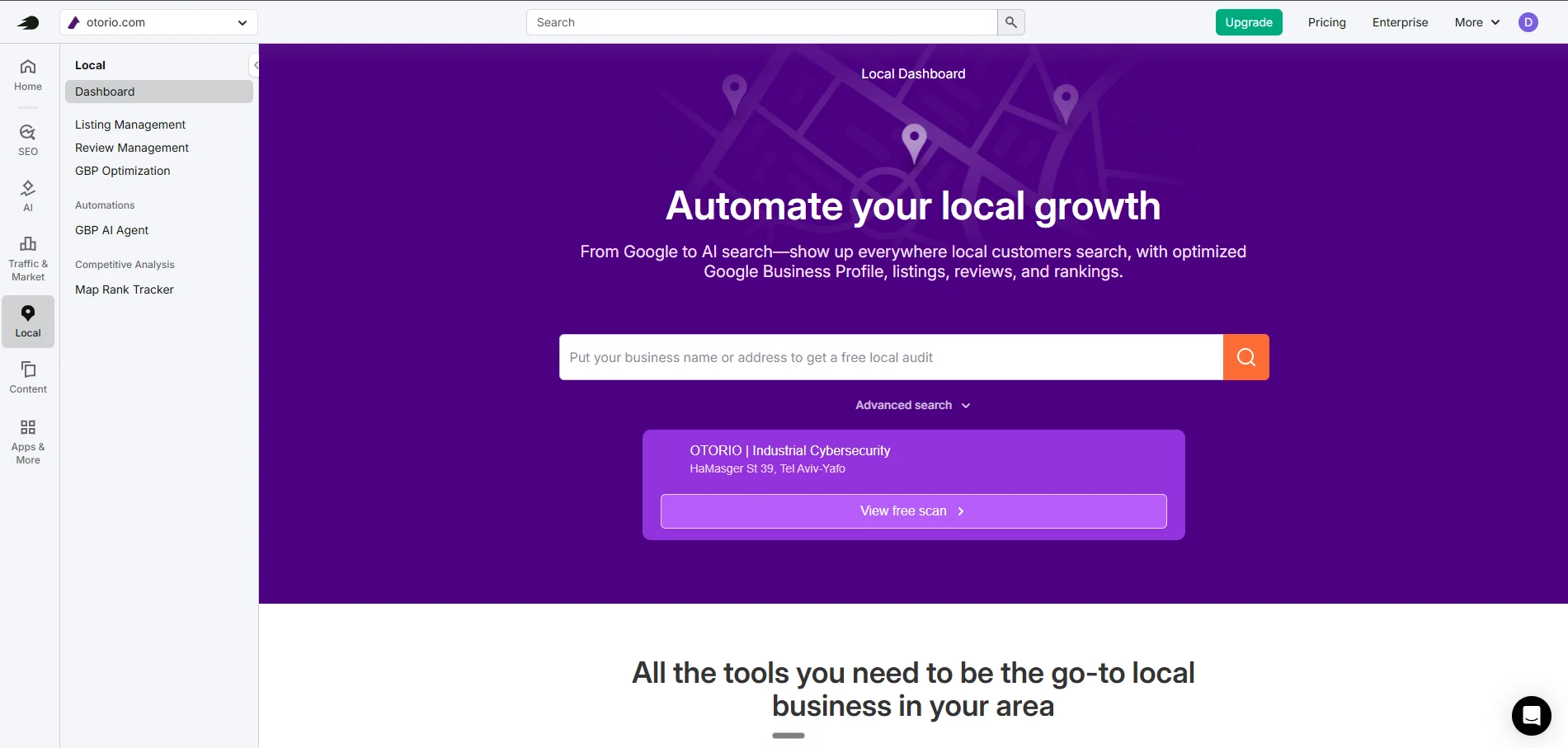
Task: Open GBP Optimization
Action: [123, 171]
